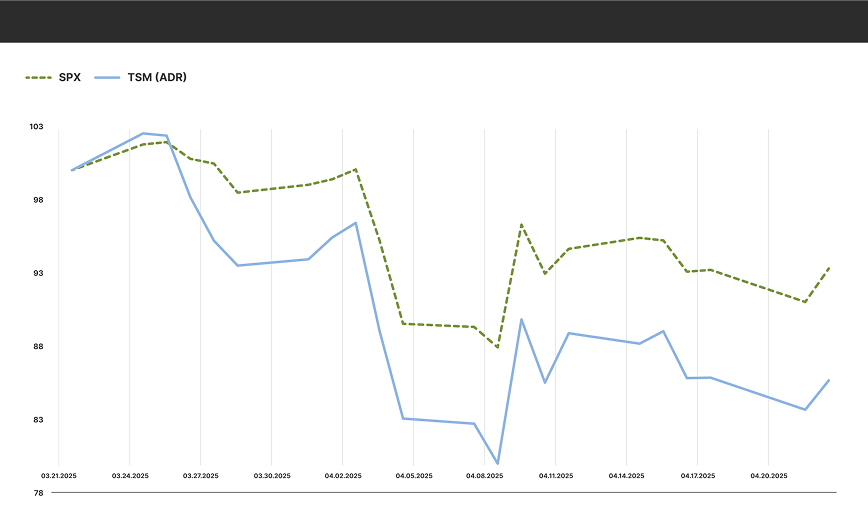
Task: Click the 98 y-axis value label
Action: click(x=39, y=200)
